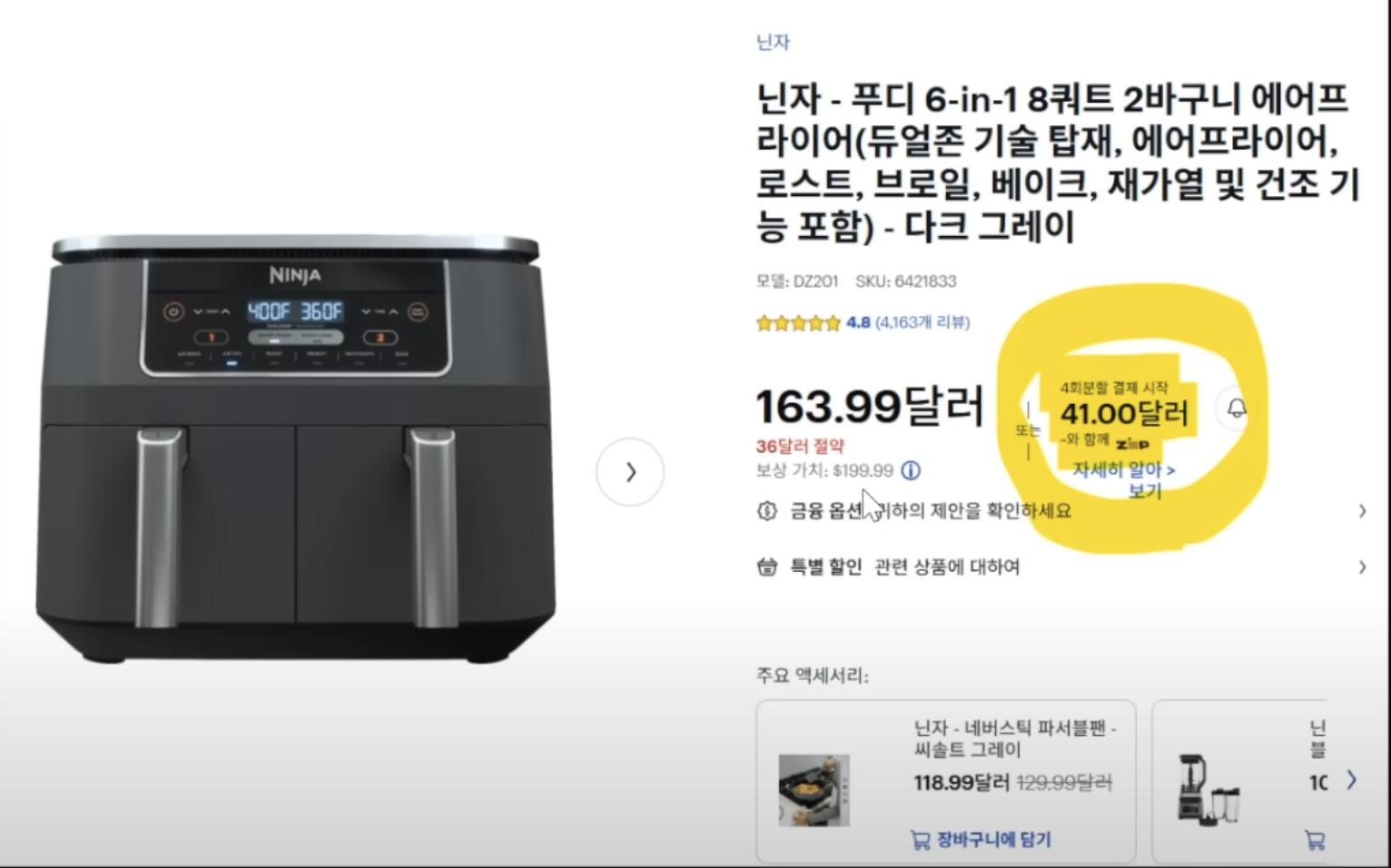Click the info icon beside $199.99

click(x=911, y=470)
